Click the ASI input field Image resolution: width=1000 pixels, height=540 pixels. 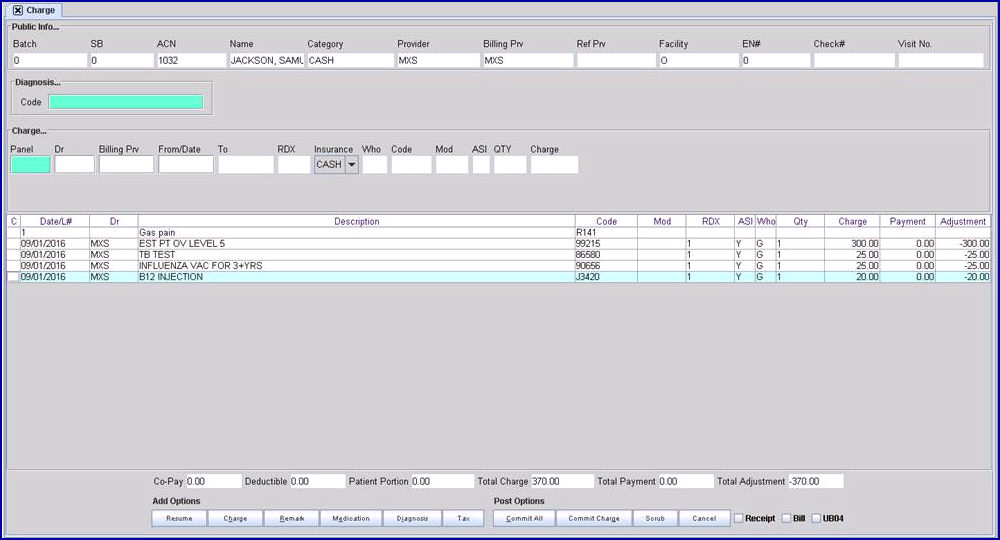[482, 164]
